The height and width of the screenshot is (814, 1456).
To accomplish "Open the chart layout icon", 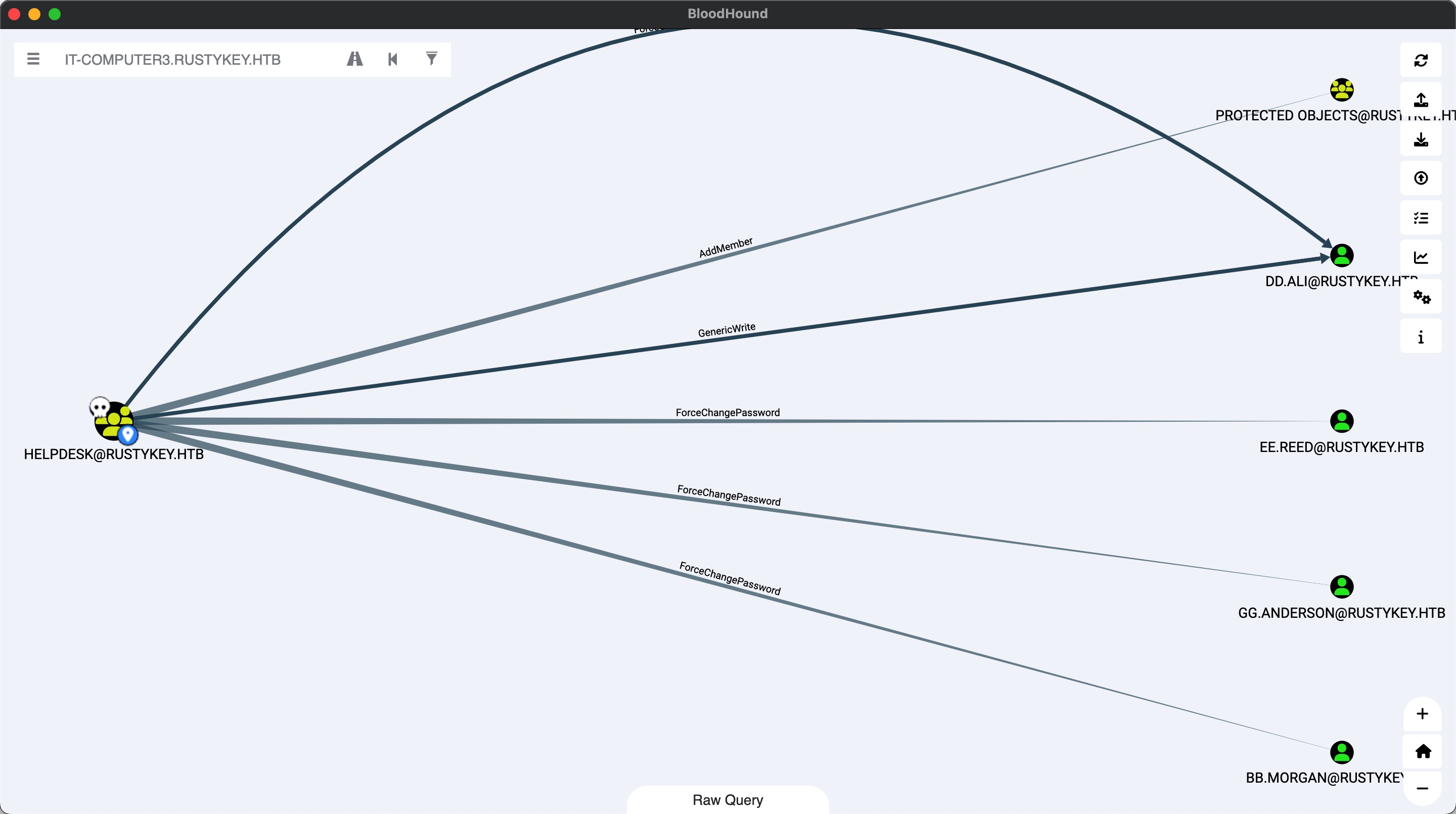I will click(1421, 257).
